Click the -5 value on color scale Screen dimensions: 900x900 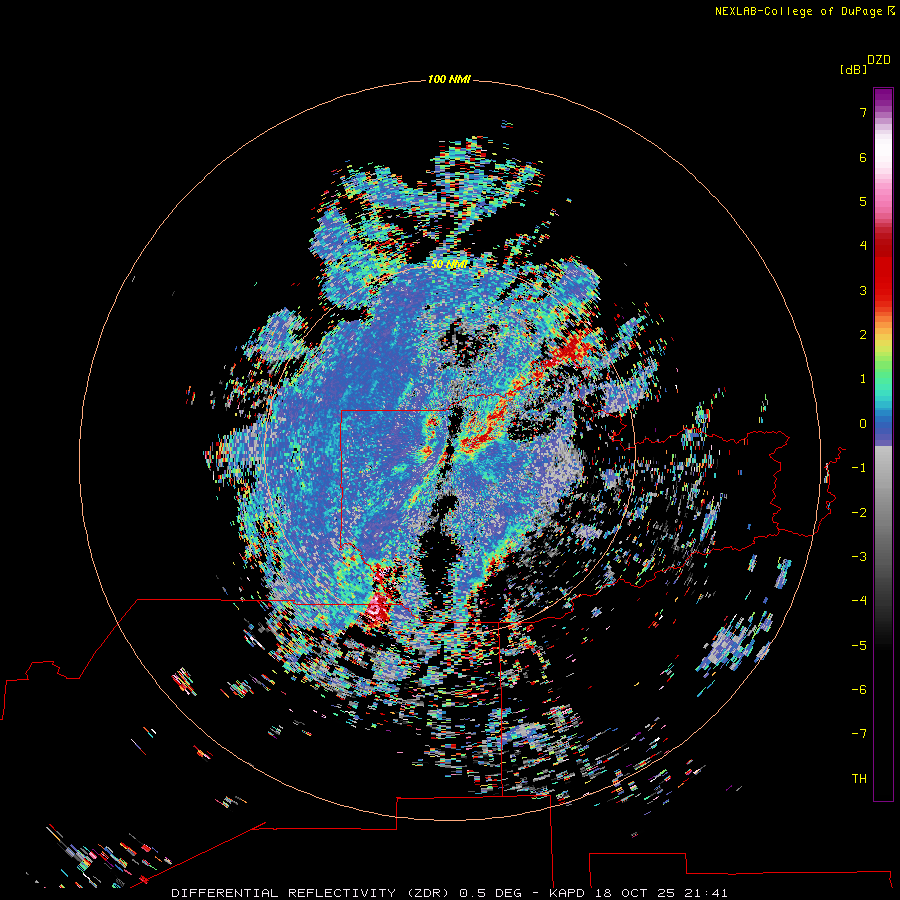pos(859,646)
